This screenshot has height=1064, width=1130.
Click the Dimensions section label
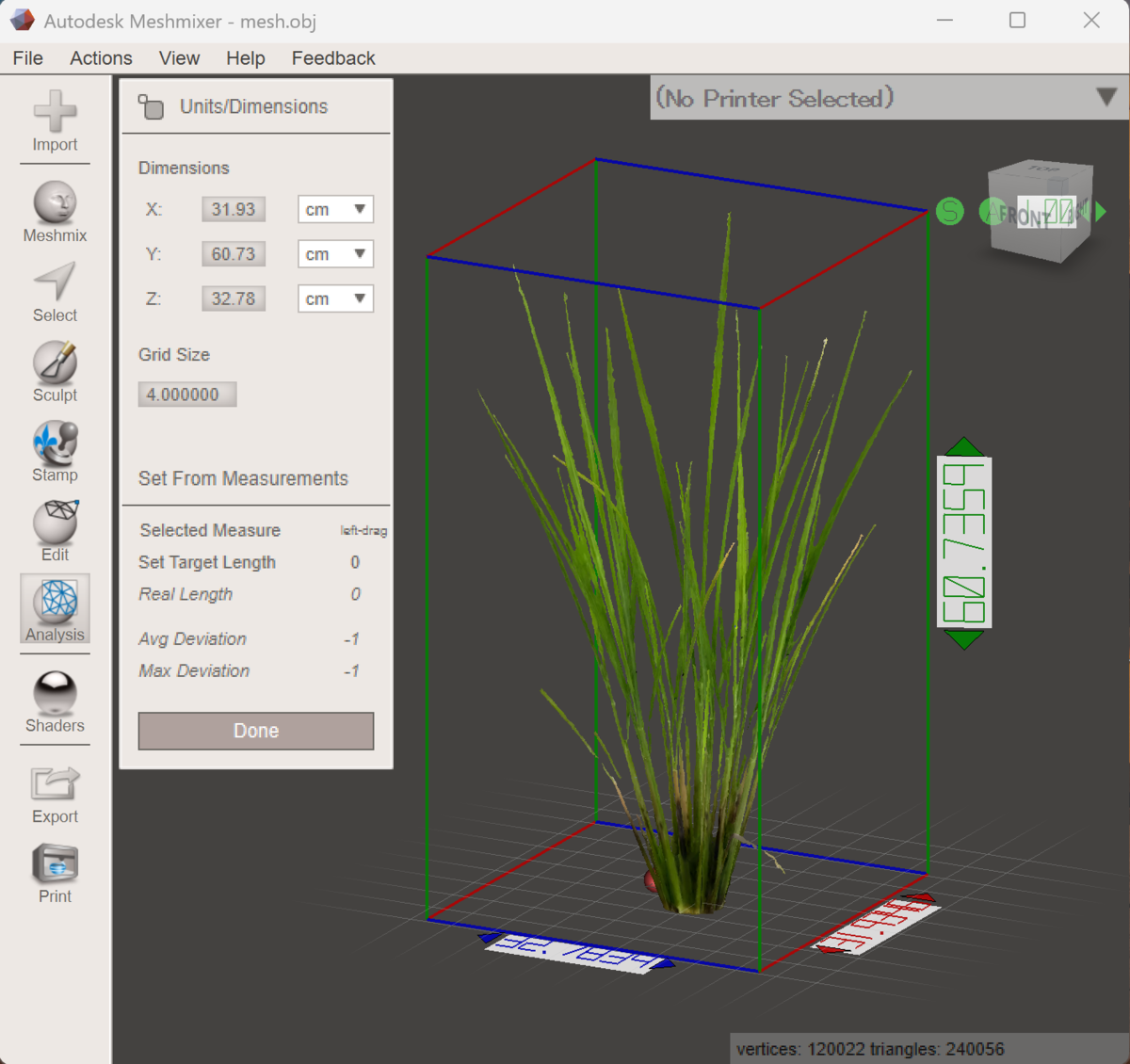pos(184,168)
